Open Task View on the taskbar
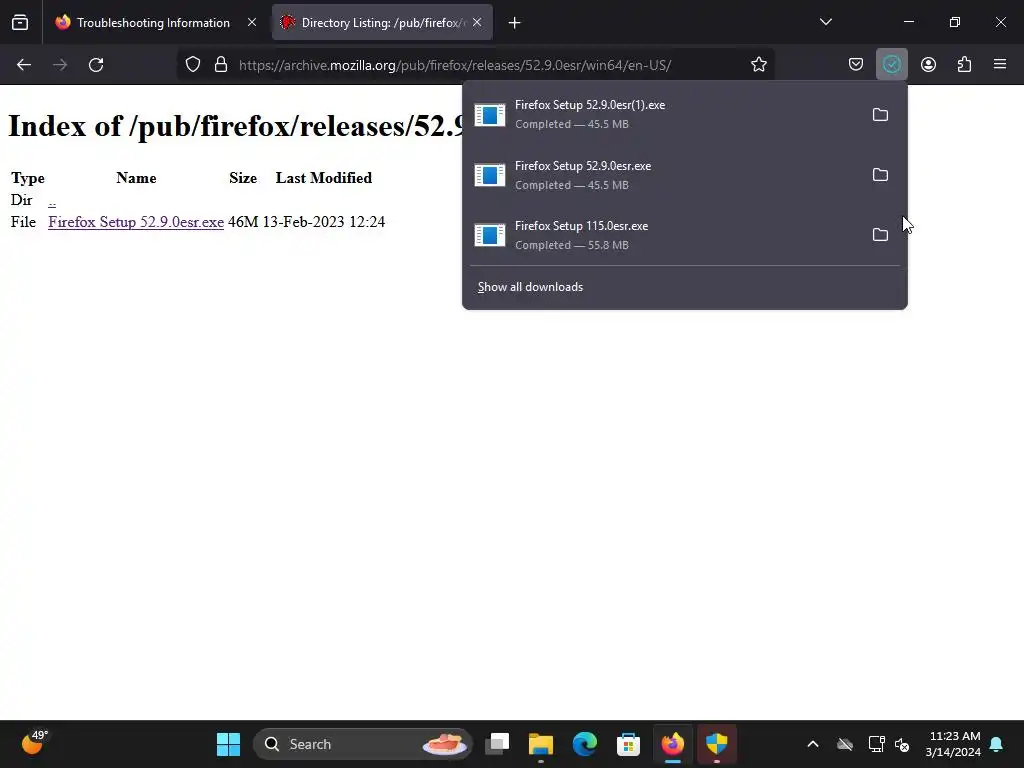Image resolution: width=1024 pixels, height=768 pixels. click(497, 744)
